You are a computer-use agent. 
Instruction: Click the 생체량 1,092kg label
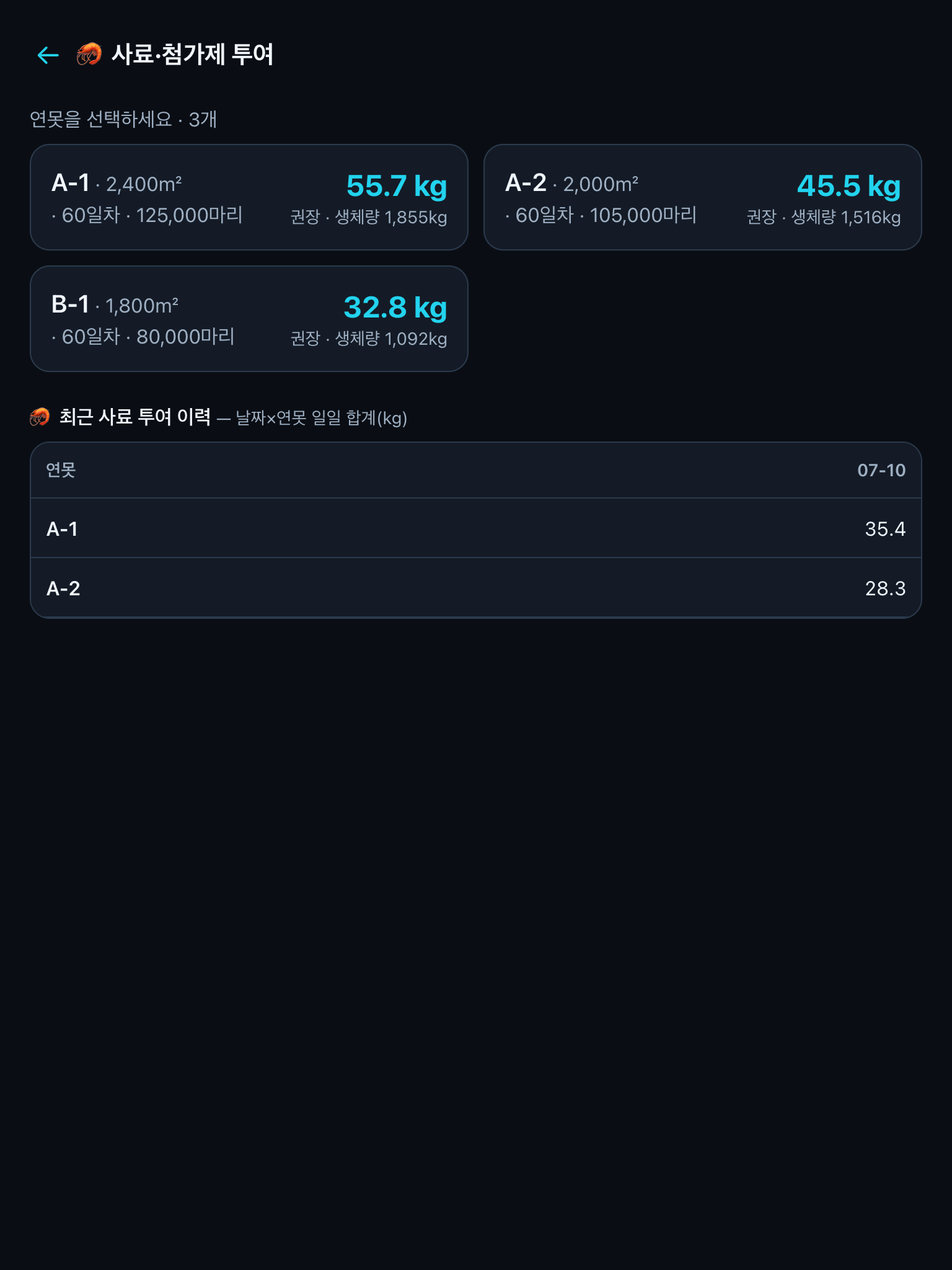[x=391, y=339]
